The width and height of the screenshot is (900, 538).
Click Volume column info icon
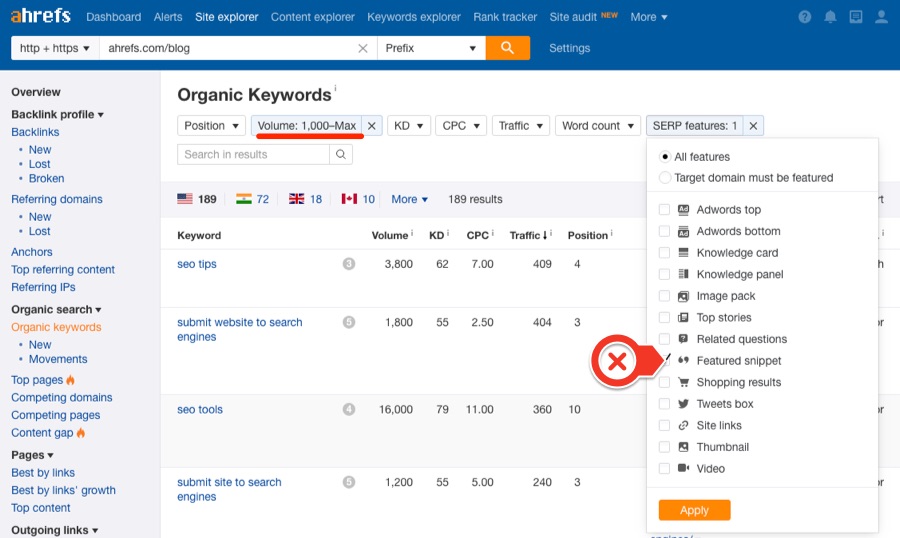tap(412, 233)
